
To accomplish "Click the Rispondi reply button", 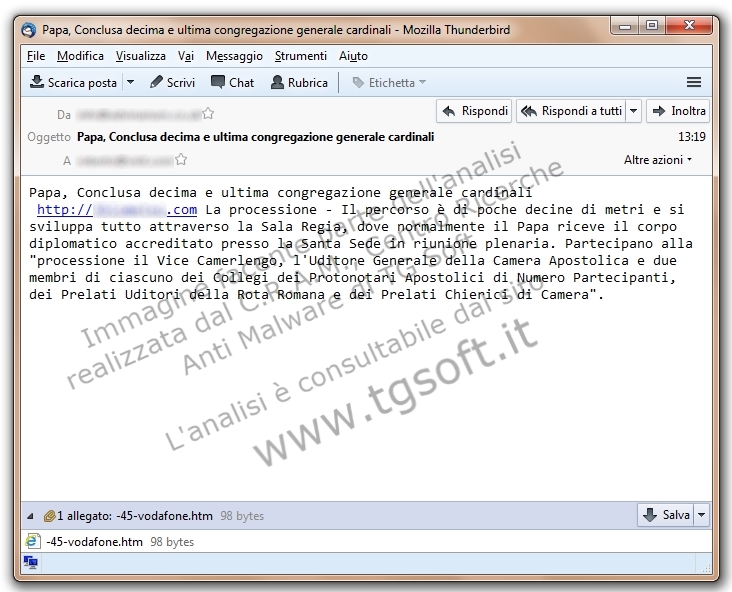I will point(474,111).
